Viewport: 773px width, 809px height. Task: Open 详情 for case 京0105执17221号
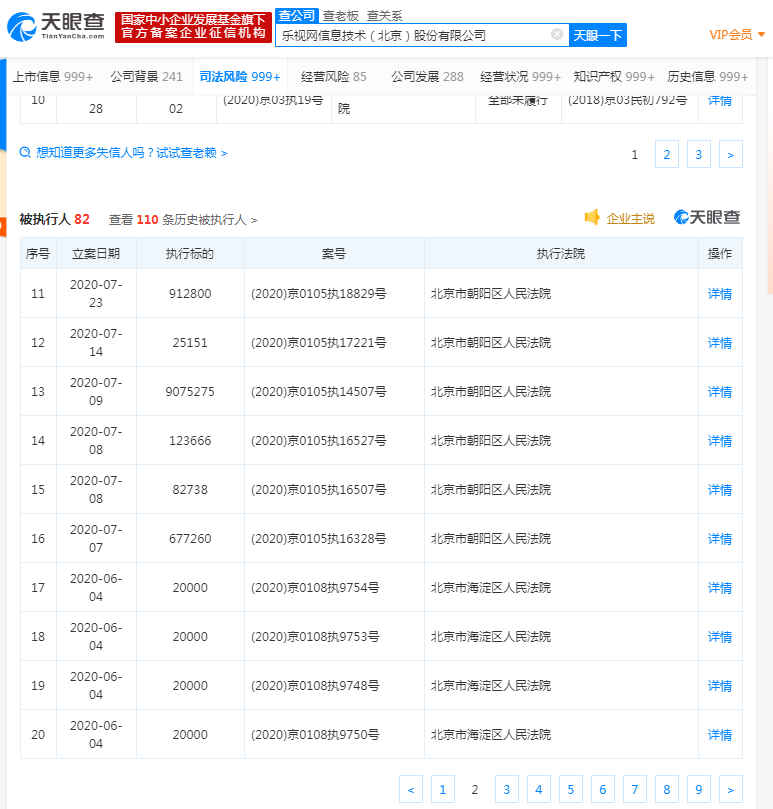(719, 343)
